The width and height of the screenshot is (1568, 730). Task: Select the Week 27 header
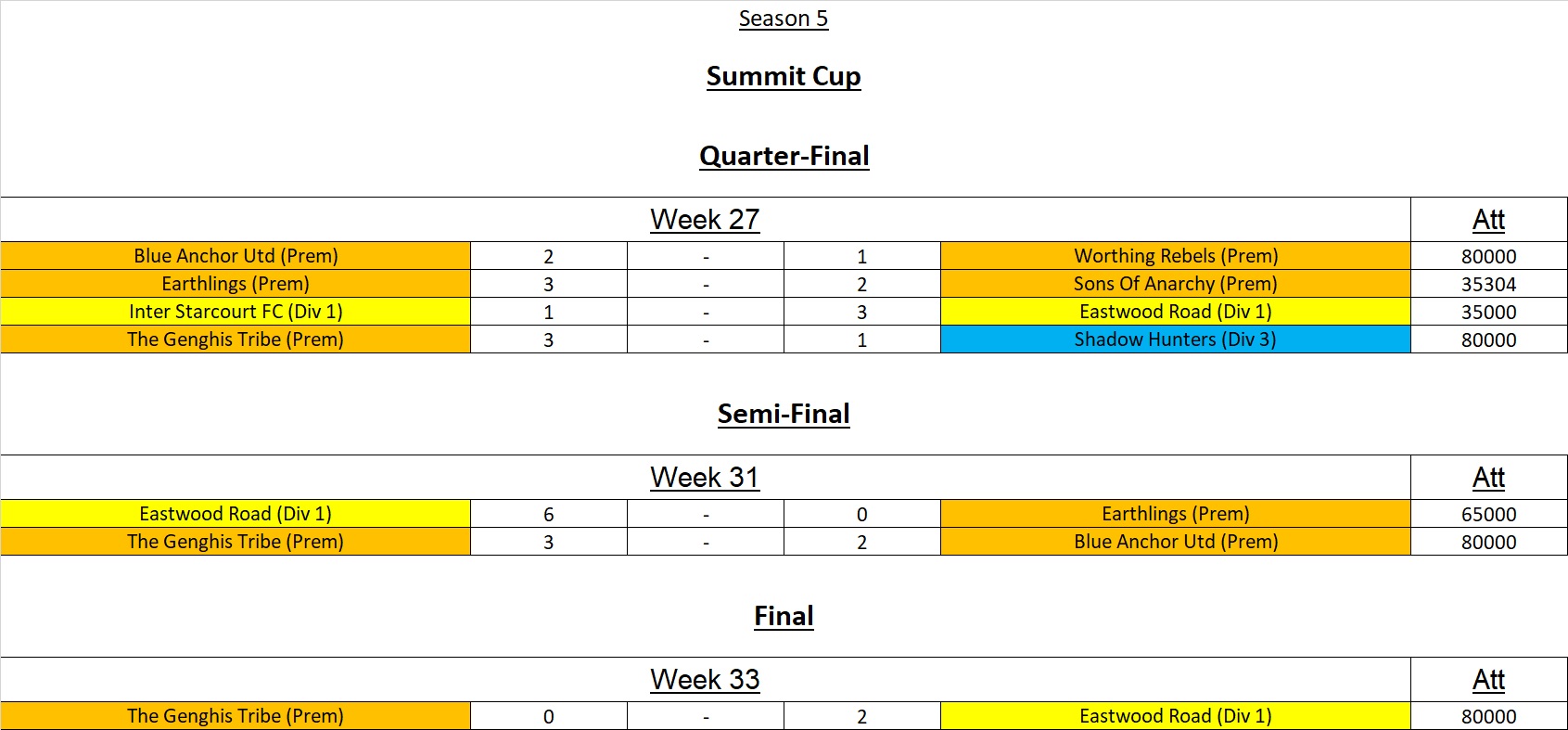pyautogui.click(x=705, y=220)
